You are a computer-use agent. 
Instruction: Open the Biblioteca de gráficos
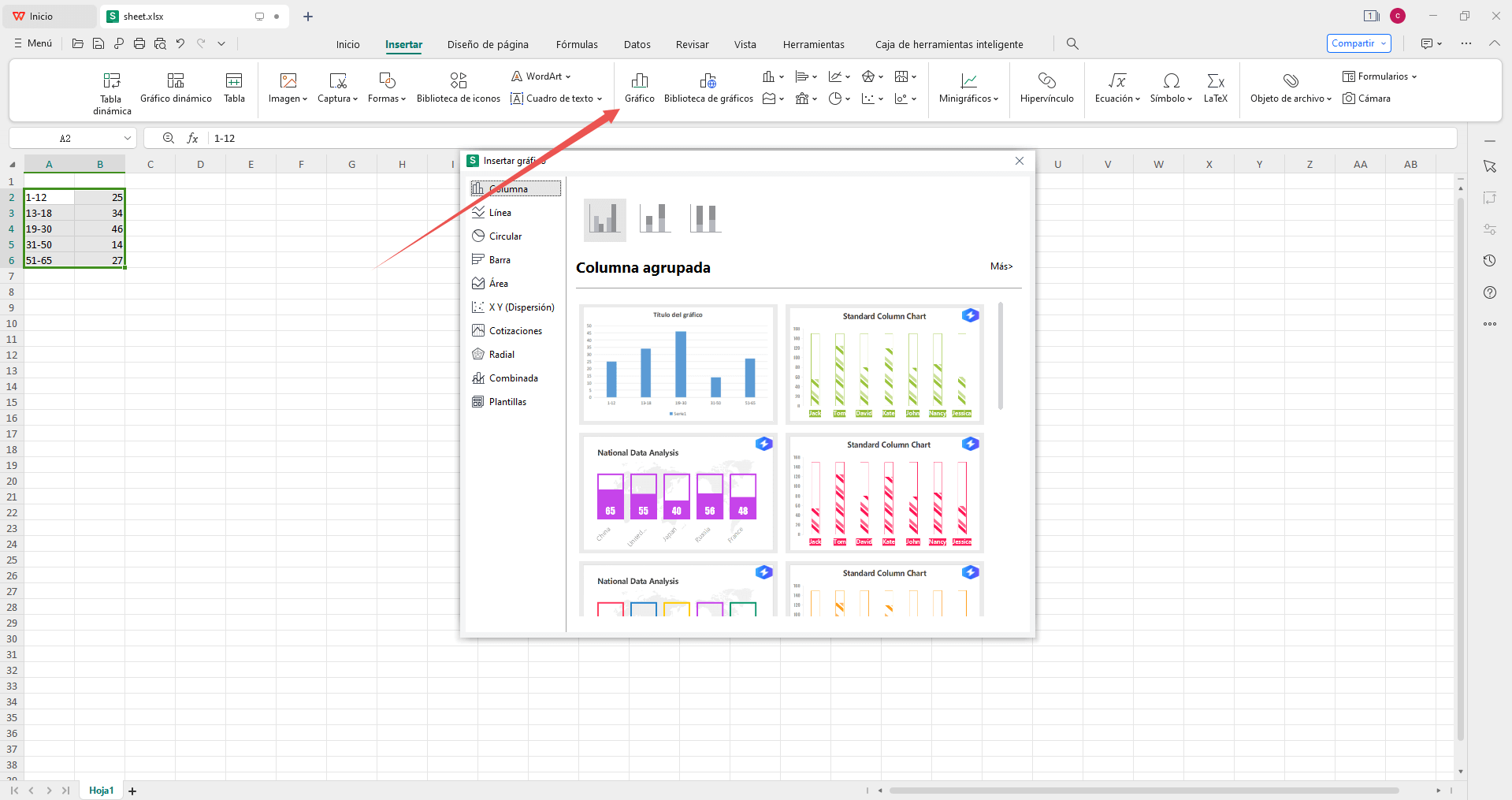(x=708, y=87)
